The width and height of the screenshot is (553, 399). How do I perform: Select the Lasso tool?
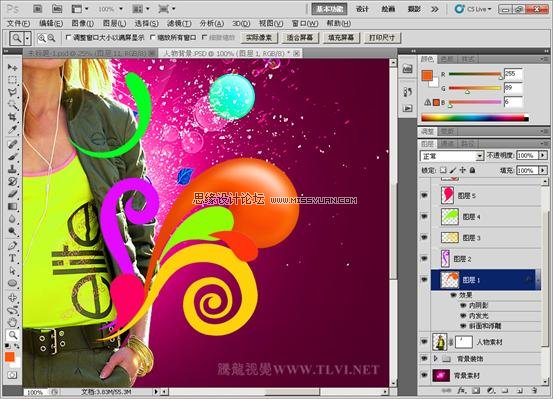[12, 92]
